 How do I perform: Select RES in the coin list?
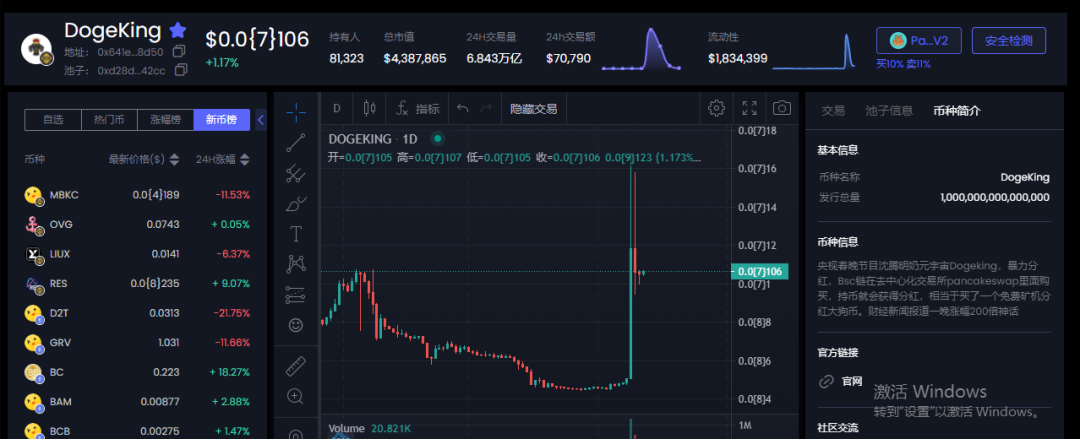tap(137, 283)
